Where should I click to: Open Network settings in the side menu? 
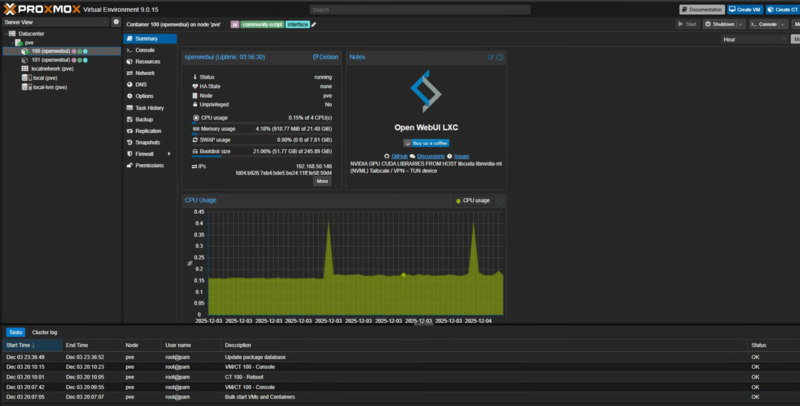pos(145,73)
